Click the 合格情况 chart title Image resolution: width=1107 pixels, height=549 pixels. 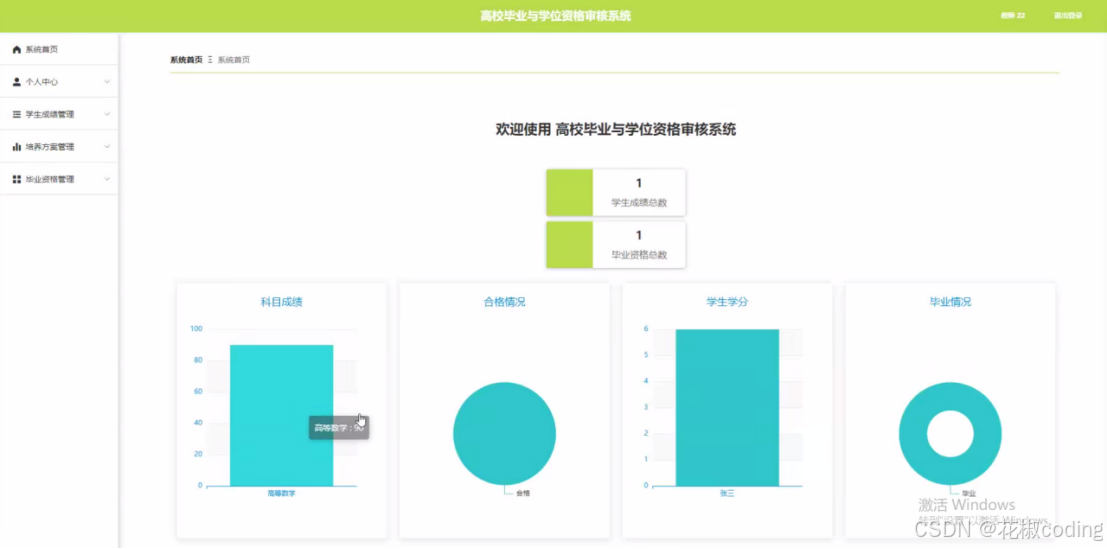[x=504, y=302]
